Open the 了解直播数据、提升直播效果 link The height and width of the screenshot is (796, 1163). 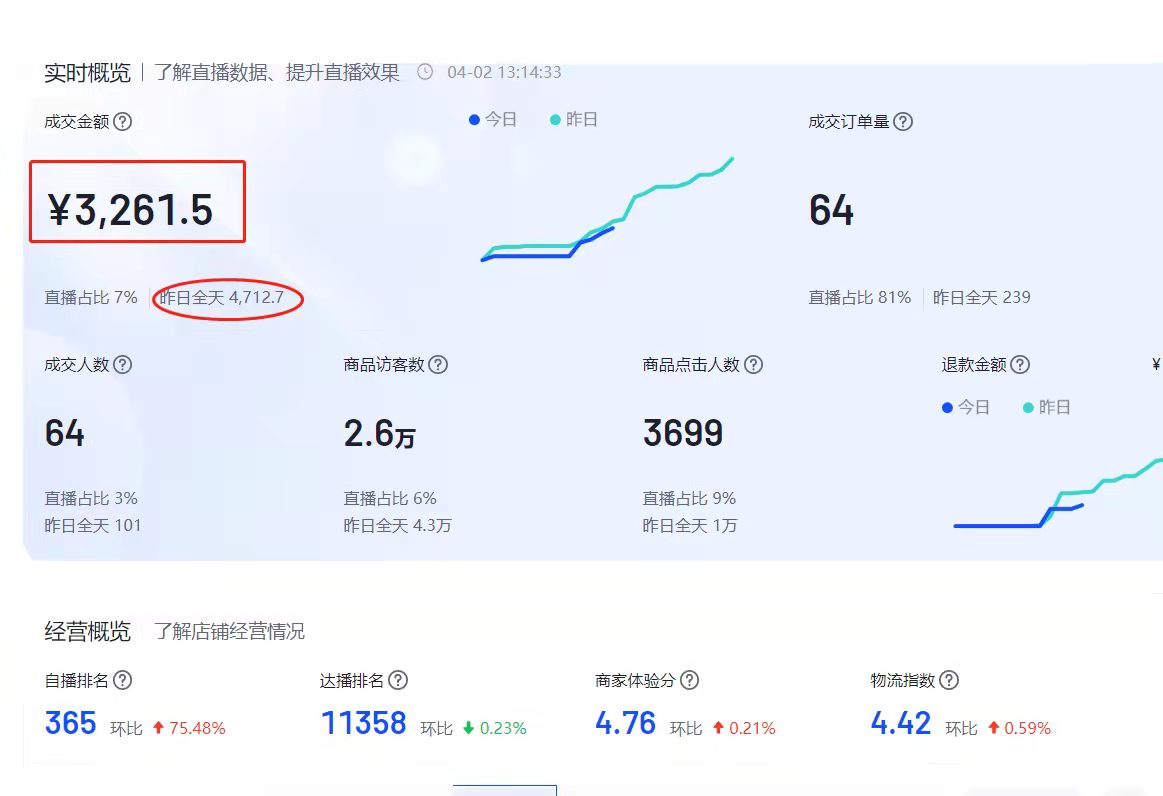point(275,71)
